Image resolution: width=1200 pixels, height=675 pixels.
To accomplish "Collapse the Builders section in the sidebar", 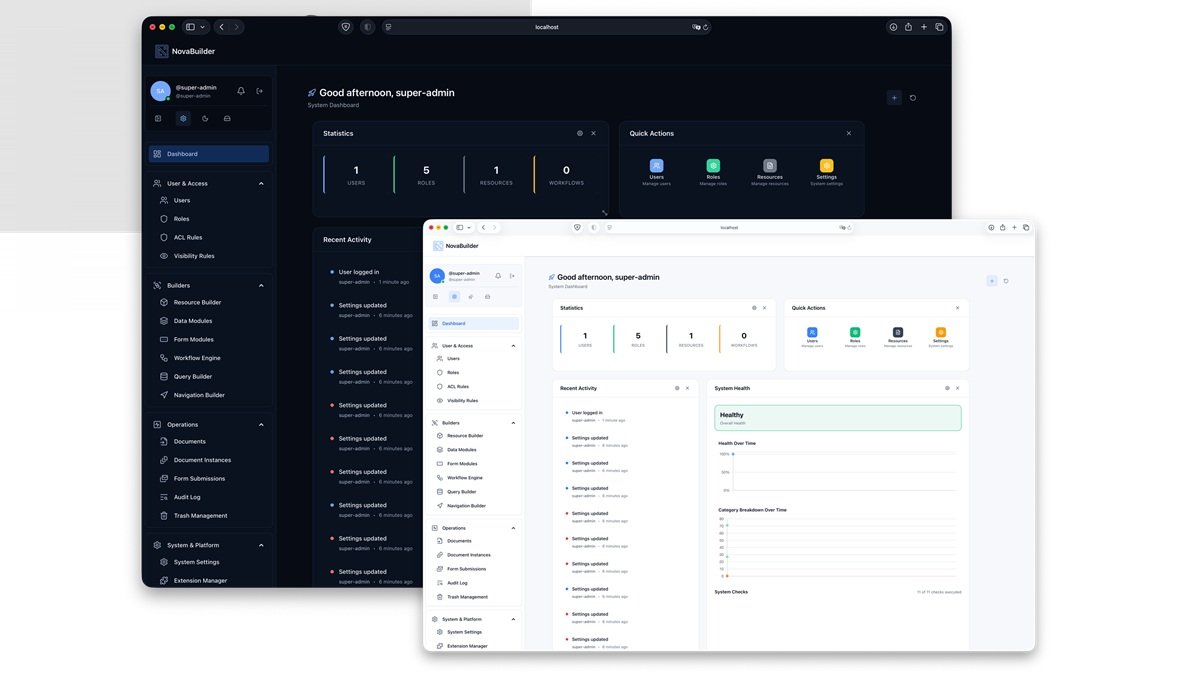I will (261, 284).
